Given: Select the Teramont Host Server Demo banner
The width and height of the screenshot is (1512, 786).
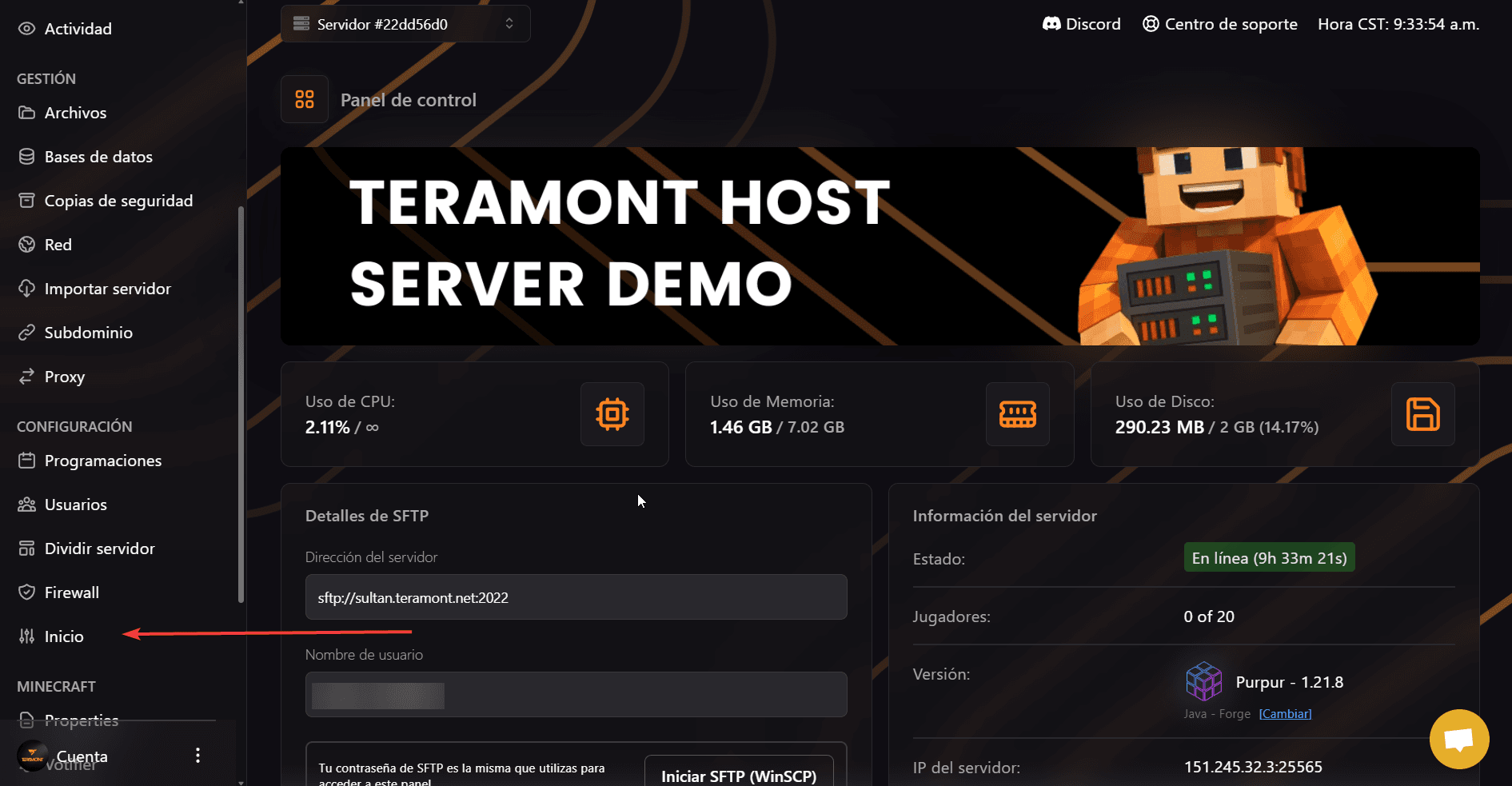Looking at the screenshot, I should point(880,246).
